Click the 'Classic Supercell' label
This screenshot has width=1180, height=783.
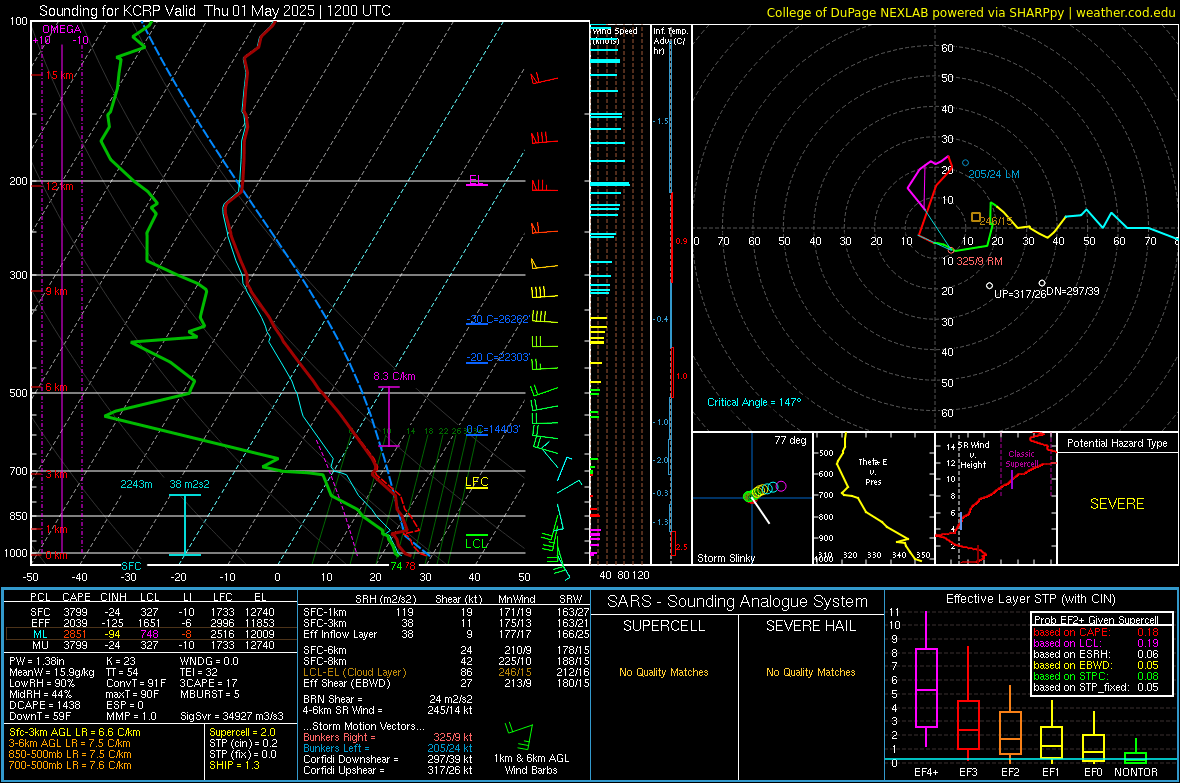coord(1021,459)
